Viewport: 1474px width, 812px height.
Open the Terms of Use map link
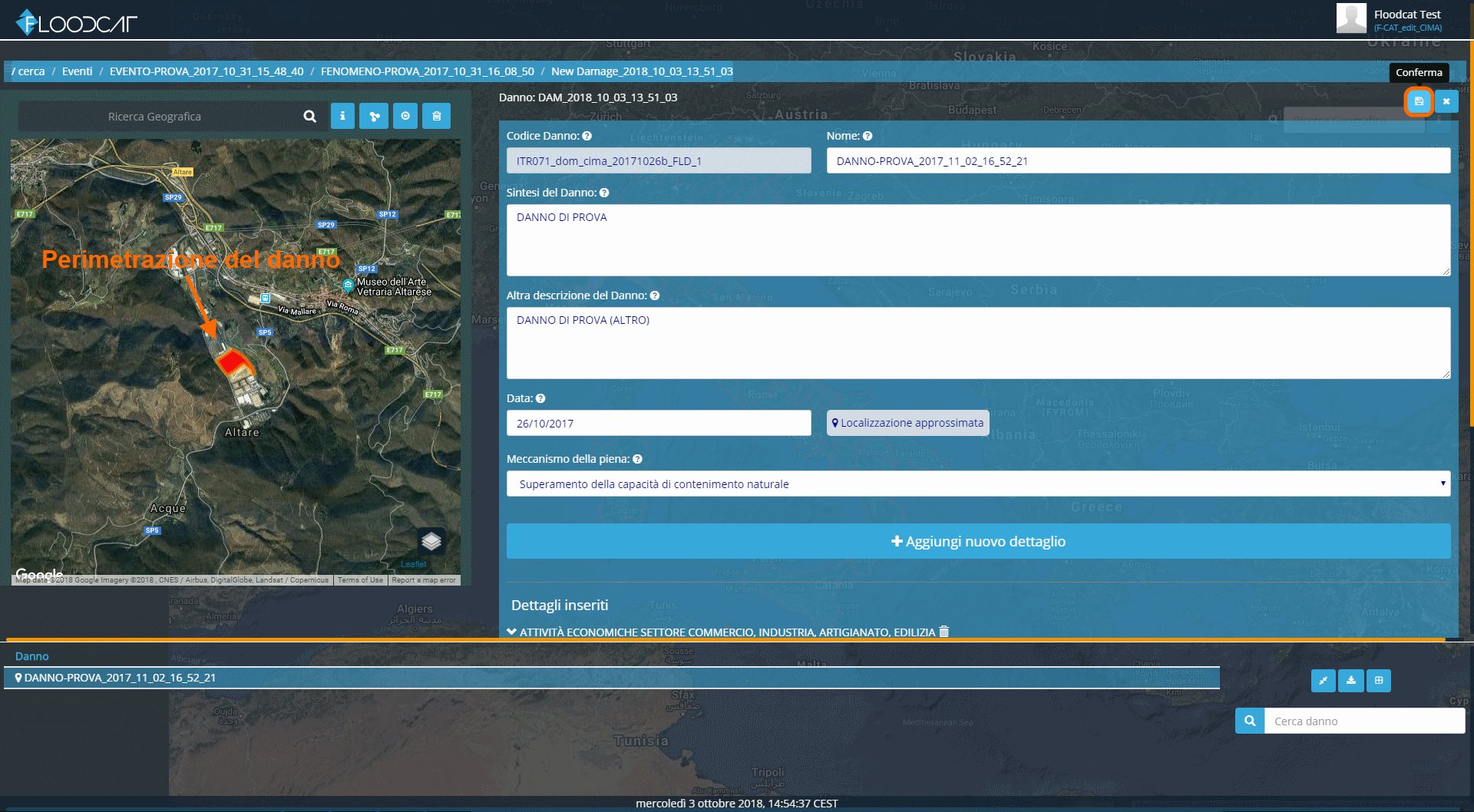[360, 580]
